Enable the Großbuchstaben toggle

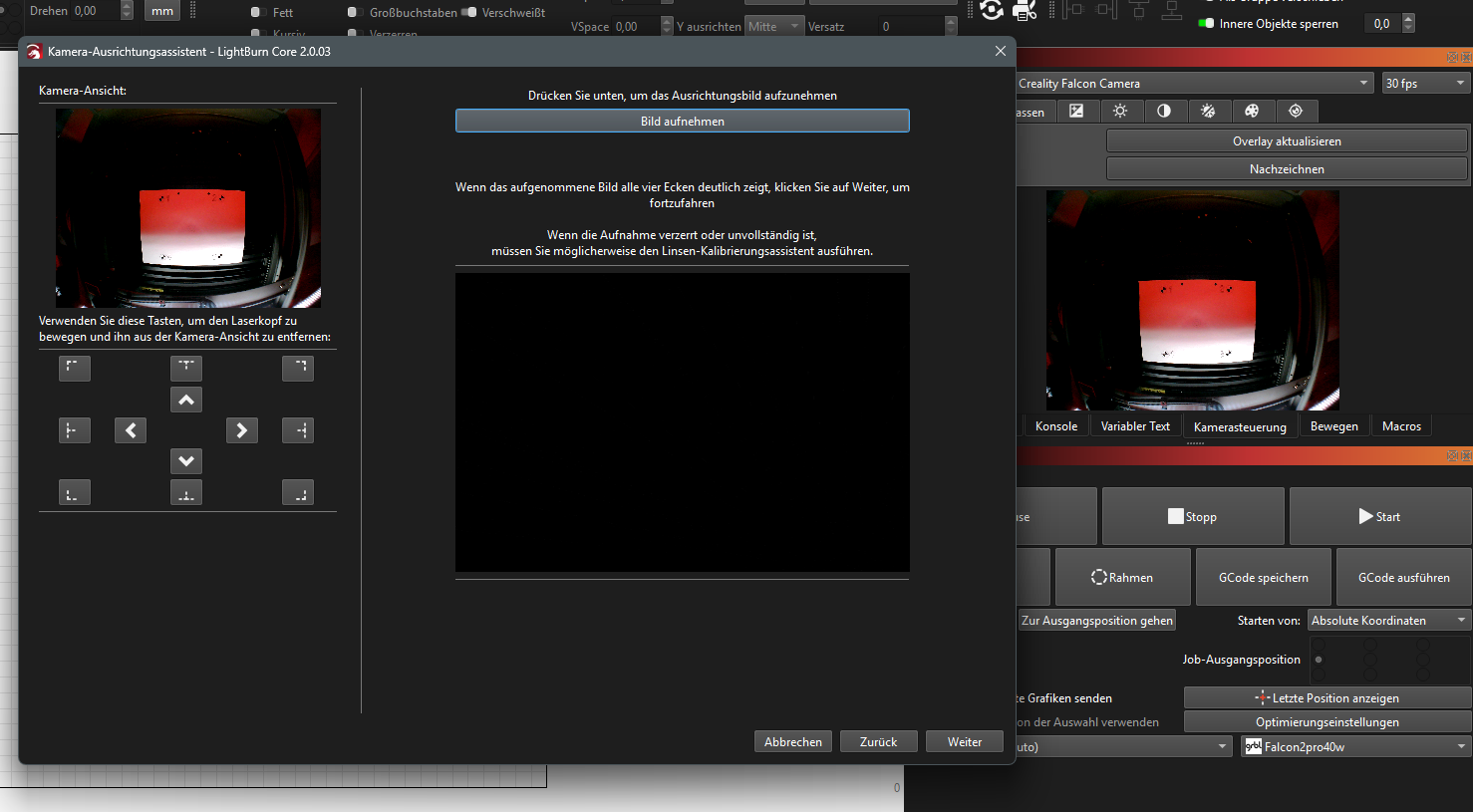pos(354,12)
